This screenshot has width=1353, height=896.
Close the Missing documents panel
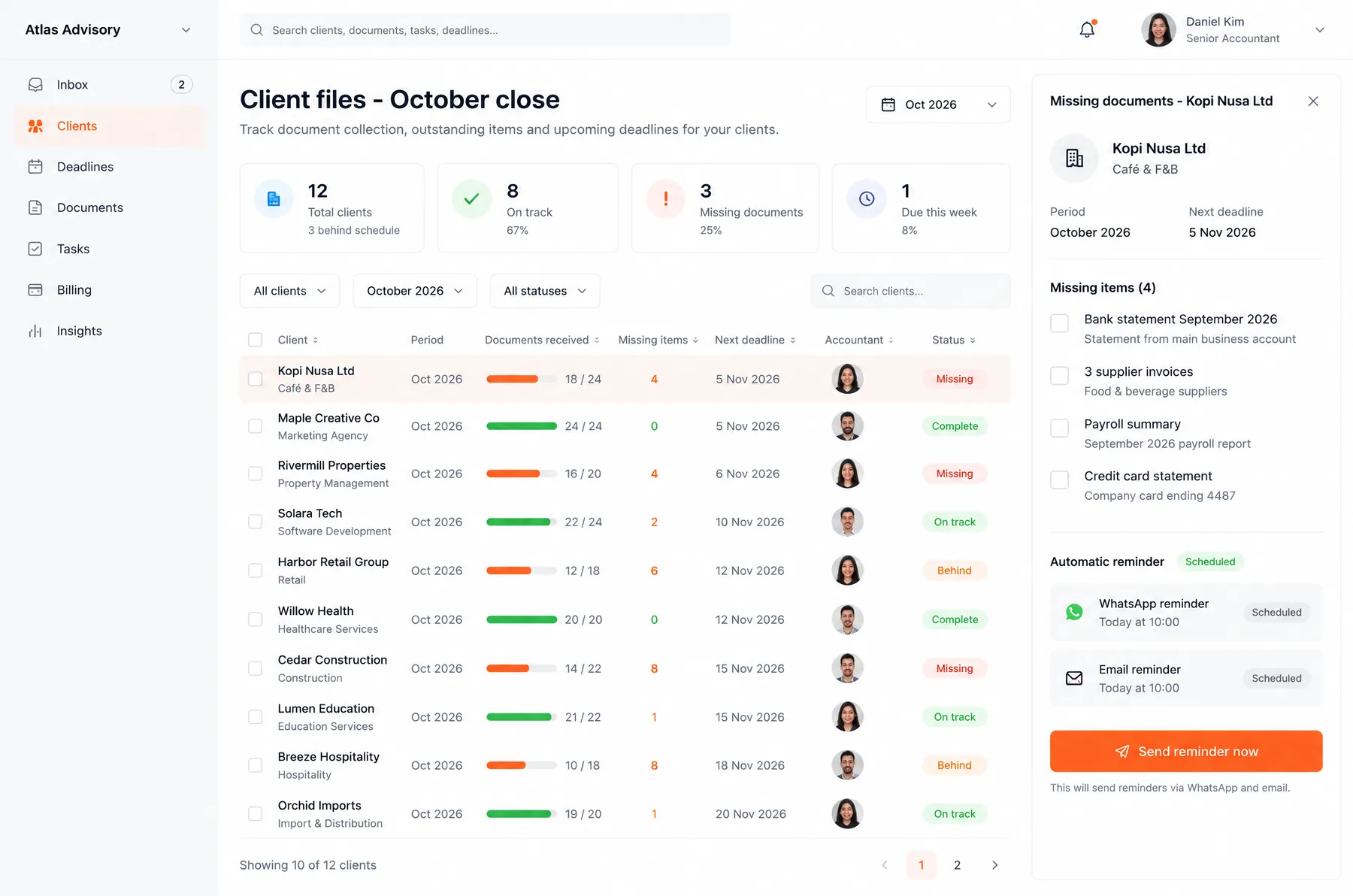(1313, 101)
